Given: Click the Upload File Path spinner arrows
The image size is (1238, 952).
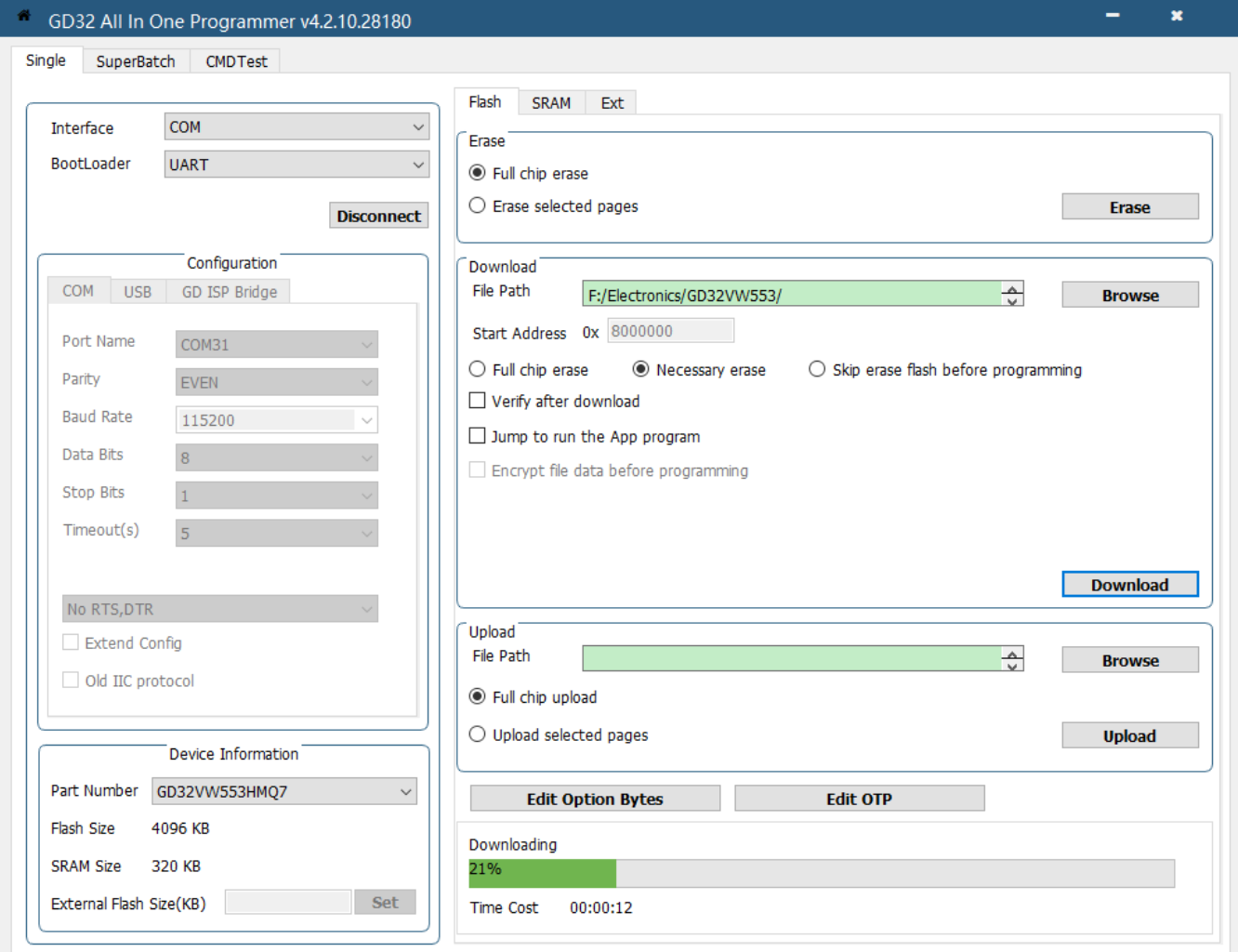Looking at the screenshot, I should 1012,658.
